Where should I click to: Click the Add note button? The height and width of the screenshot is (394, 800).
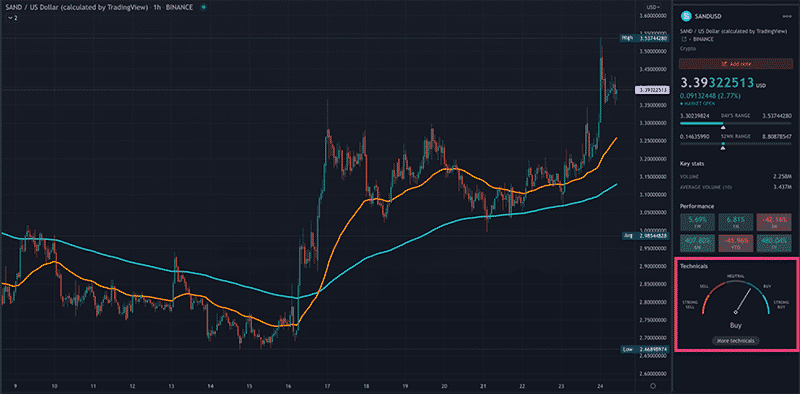[735, 64]
